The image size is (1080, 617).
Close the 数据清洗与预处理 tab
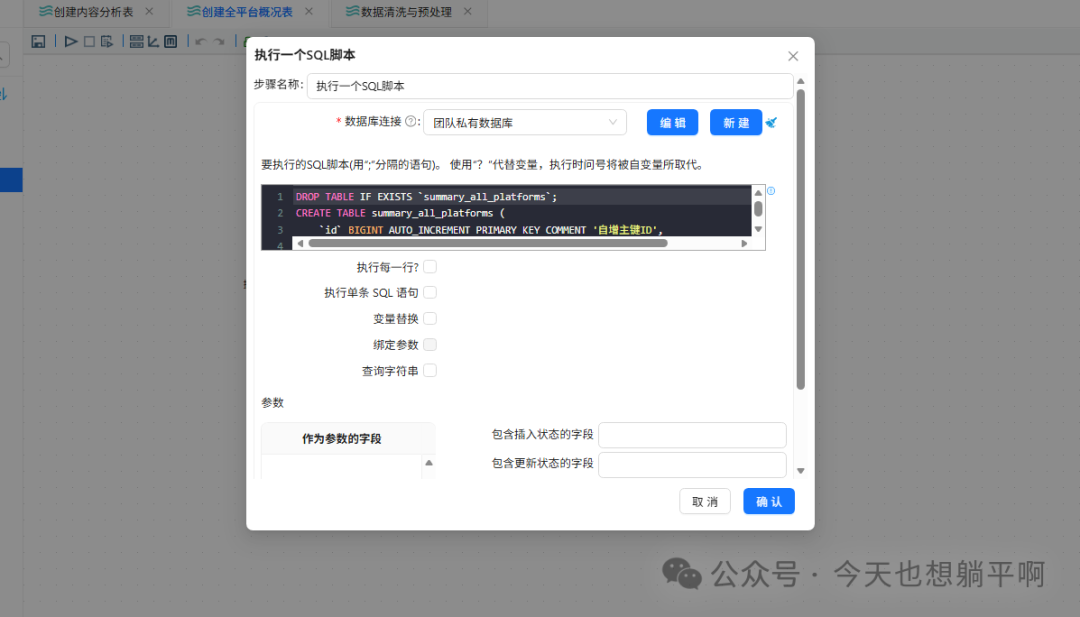pyautogui.click(x=468, y=12)
